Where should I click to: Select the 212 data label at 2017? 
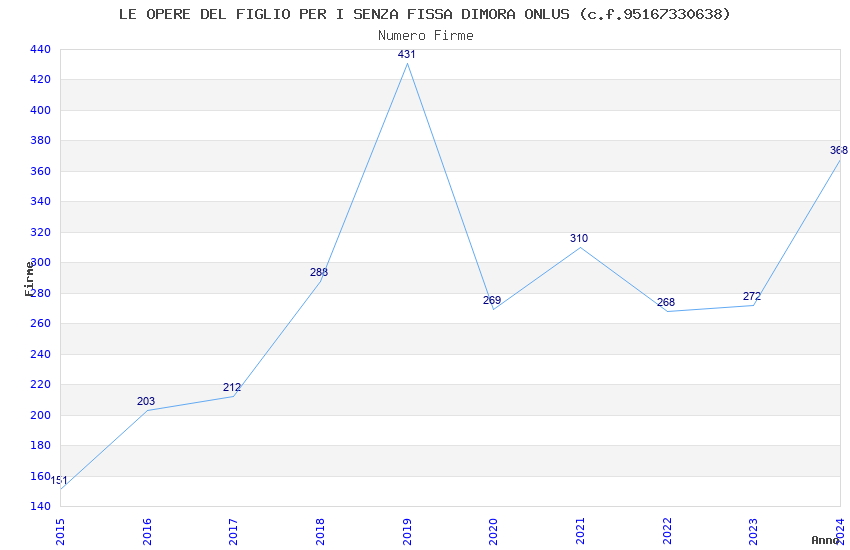232,387
